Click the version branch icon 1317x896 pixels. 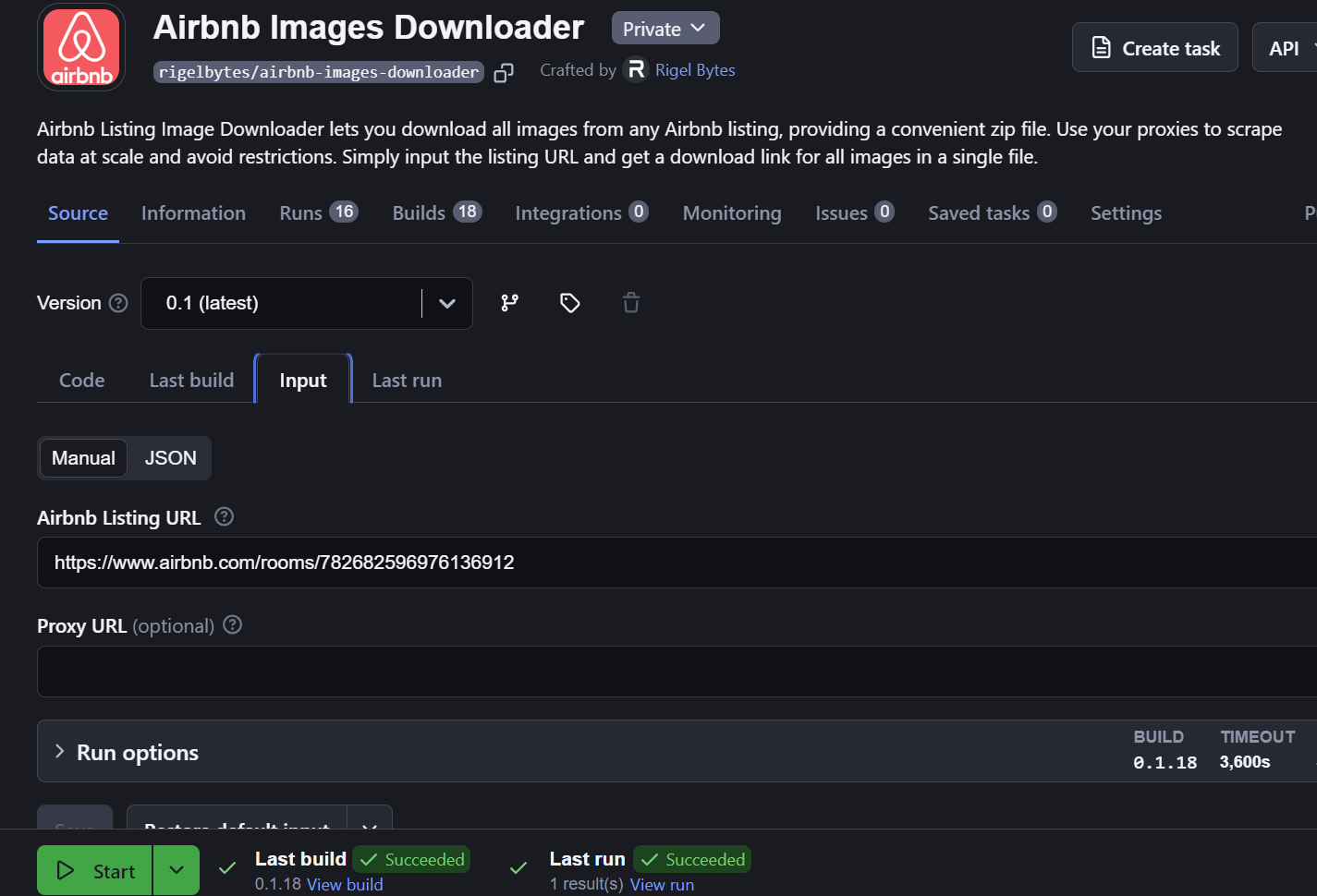509,303
